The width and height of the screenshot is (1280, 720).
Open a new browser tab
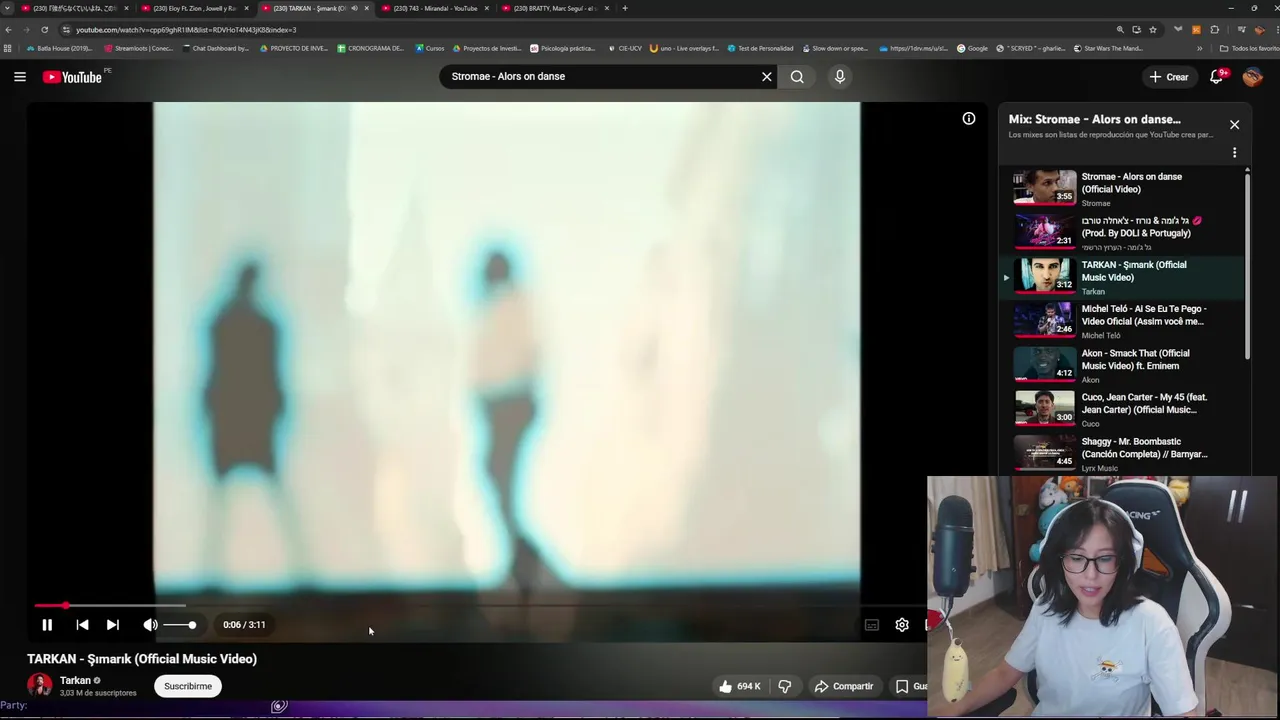click(625, 8)
